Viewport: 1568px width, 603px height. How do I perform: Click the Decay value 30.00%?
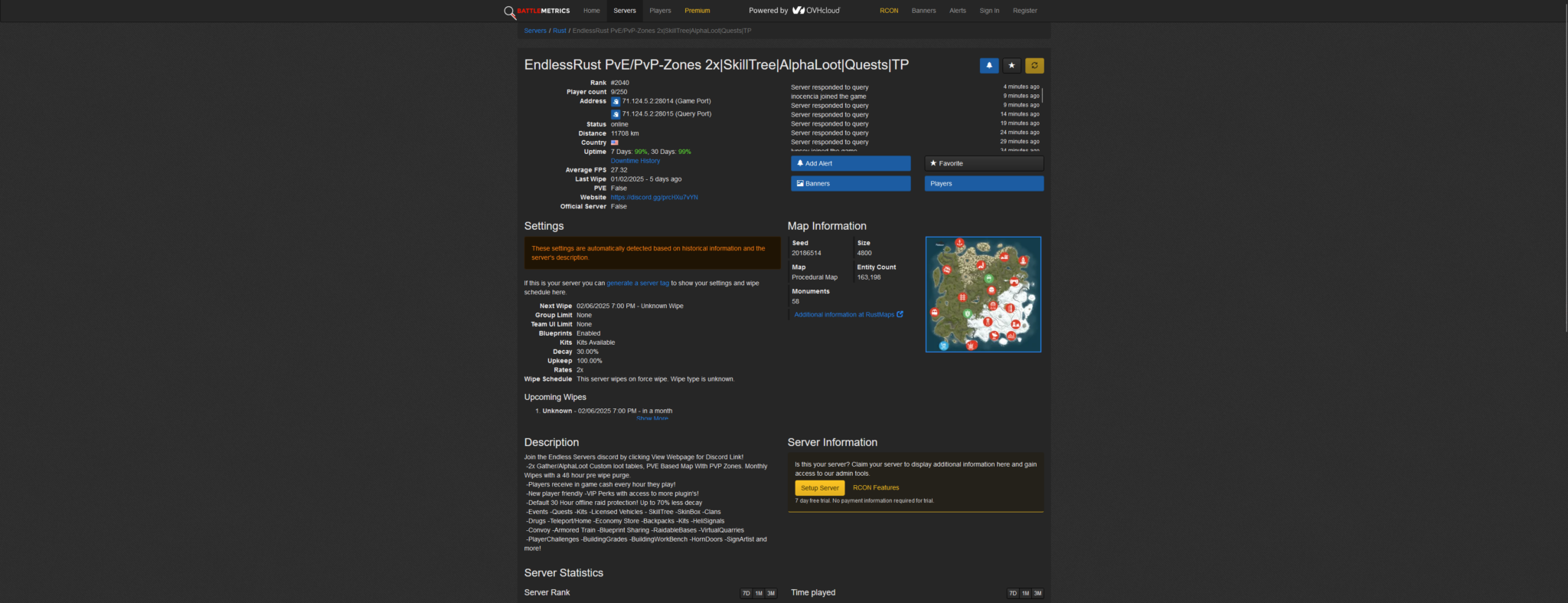pyautogui.click(x=587, y=352)
